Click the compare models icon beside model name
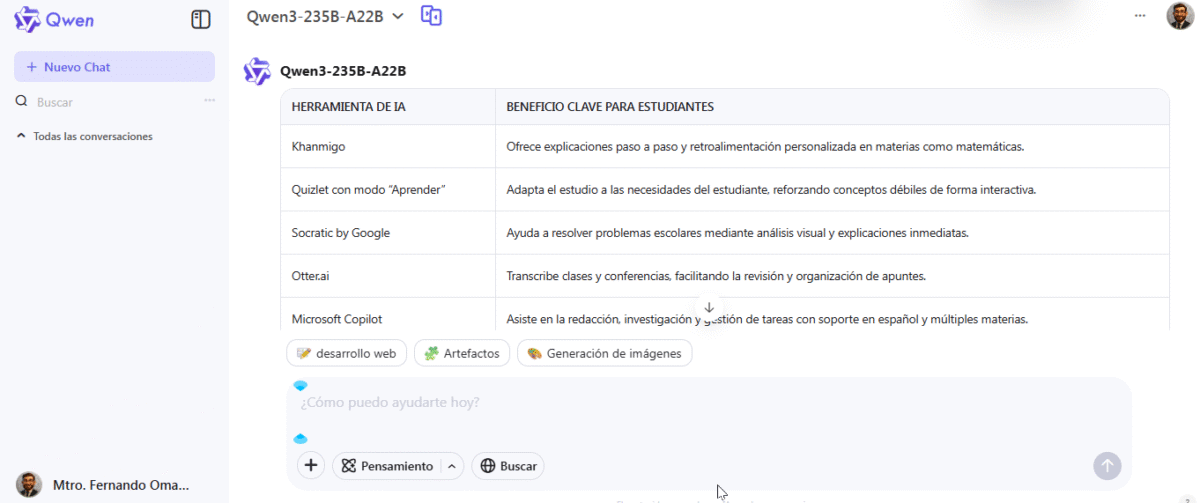Image resolution: width=1200 pixels, height=503 pixels. point(431,15)
